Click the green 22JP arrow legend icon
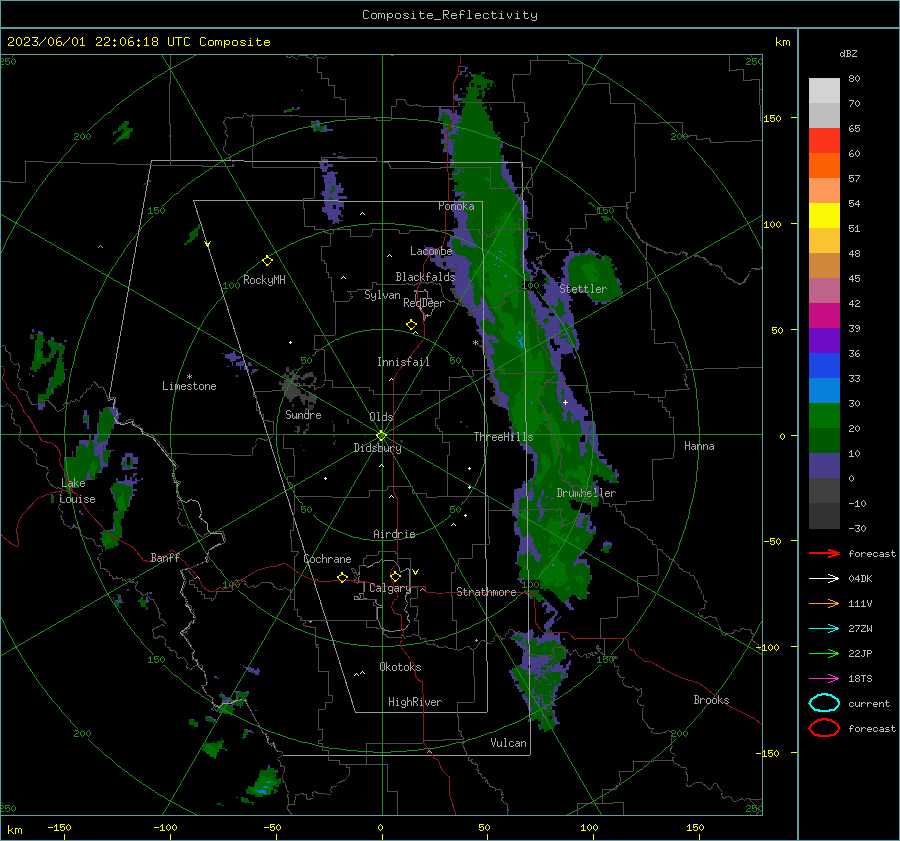 coord(824,653)
